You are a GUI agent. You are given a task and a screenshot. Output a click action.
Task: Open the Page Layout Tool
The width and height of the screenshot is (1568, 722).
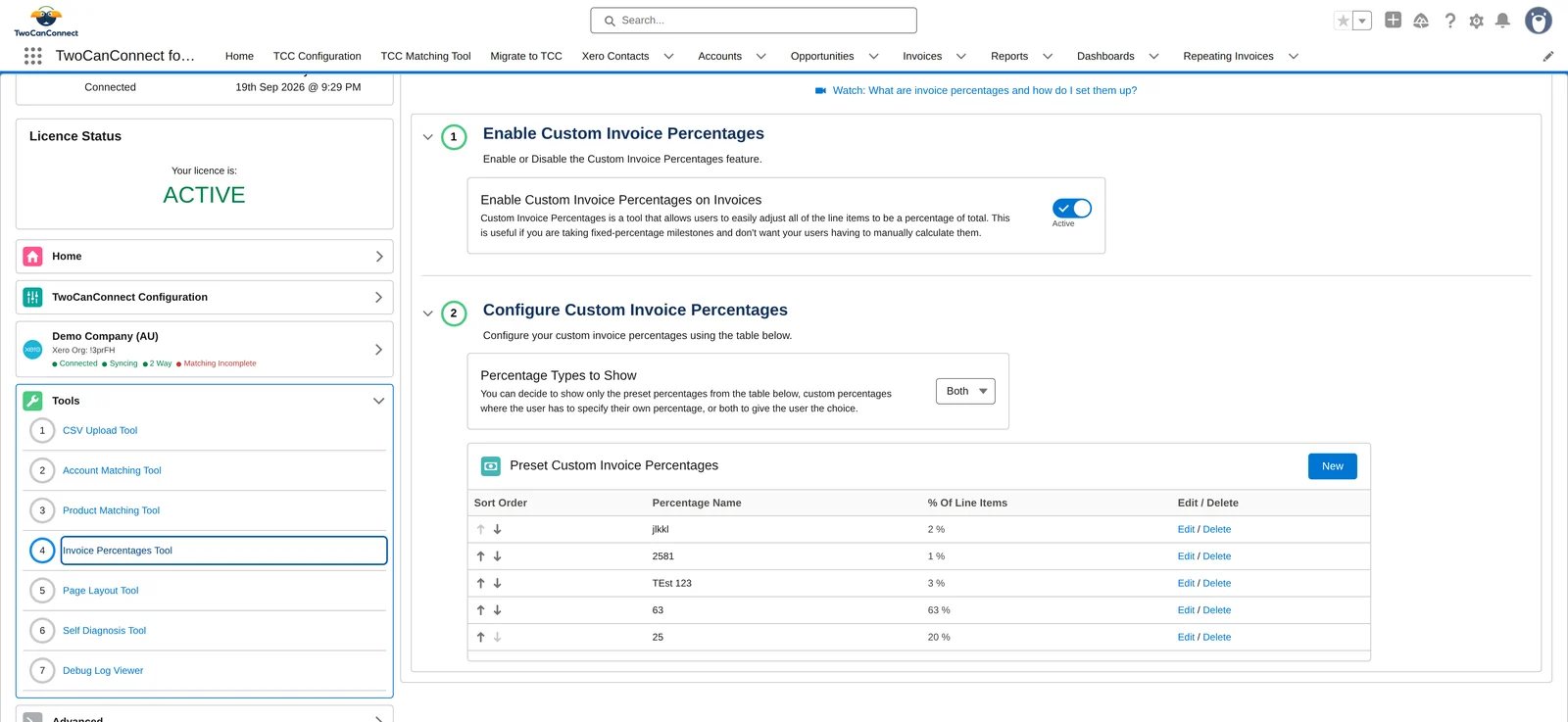(x=100, y=591)
